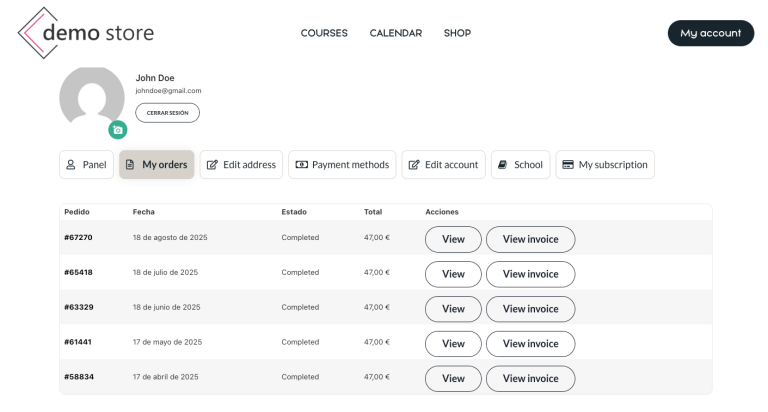View order #58834 details
Screen dimensions: 768x412
(x=453, y=379)
